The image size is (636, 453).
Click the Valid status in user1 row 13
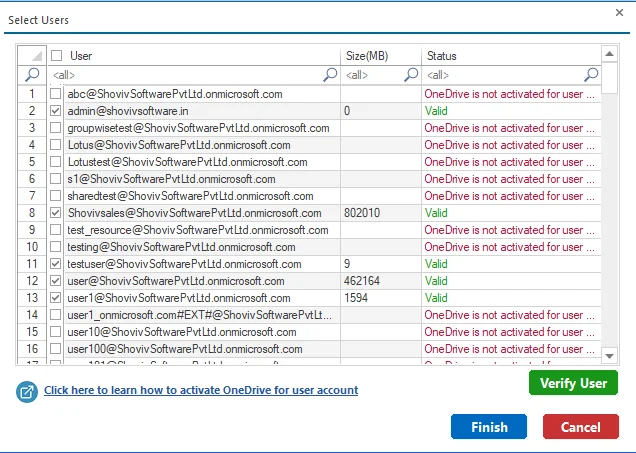click(436, 298)
